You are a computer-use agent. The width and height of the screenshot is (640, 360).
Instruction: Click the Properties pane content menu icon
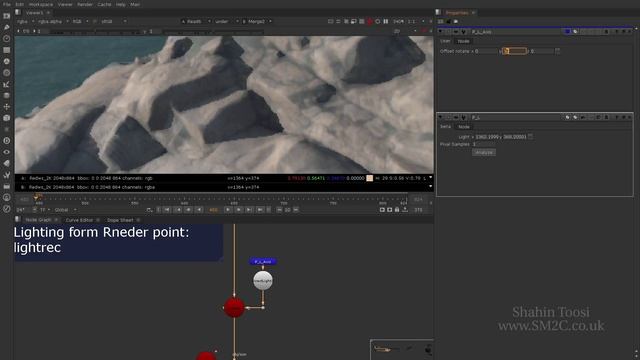[x=438, y=12]
